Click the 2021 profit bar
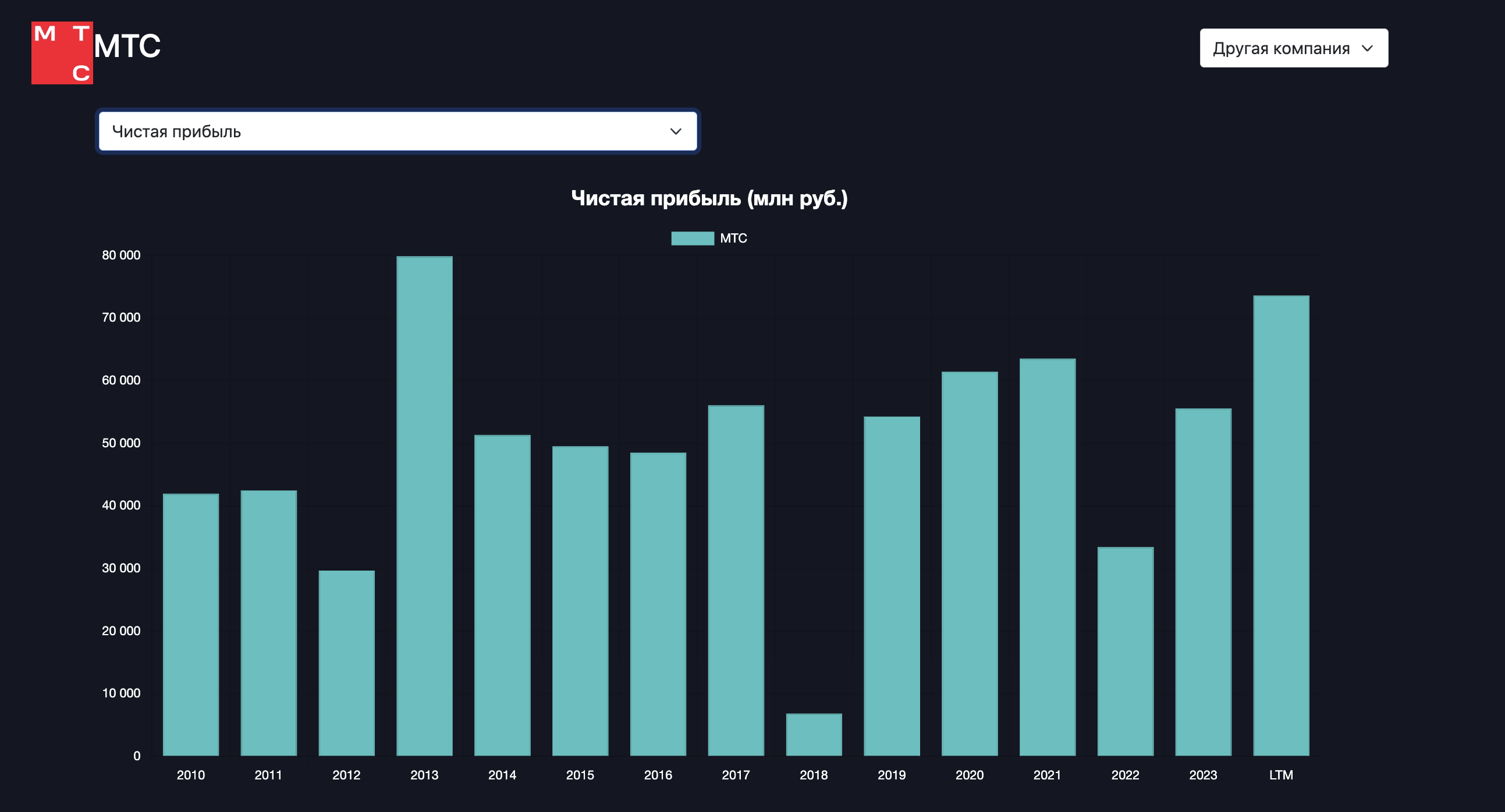This screenshot has height=812, width=1505. pos(1048,557)
